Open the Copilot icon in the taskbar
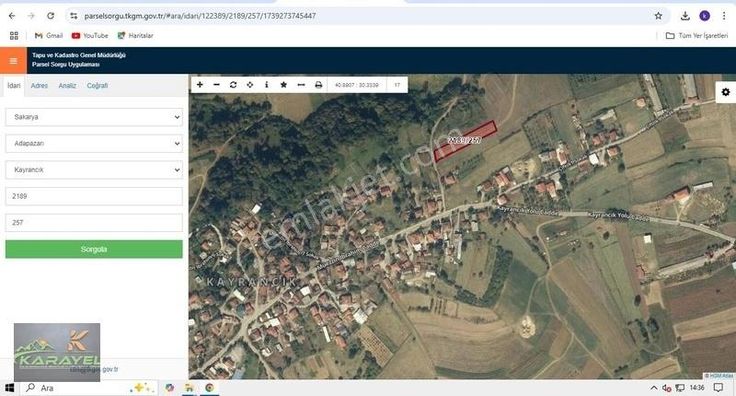Image resolution: width=736 pixels, height=396 pixels. [169, 388]
